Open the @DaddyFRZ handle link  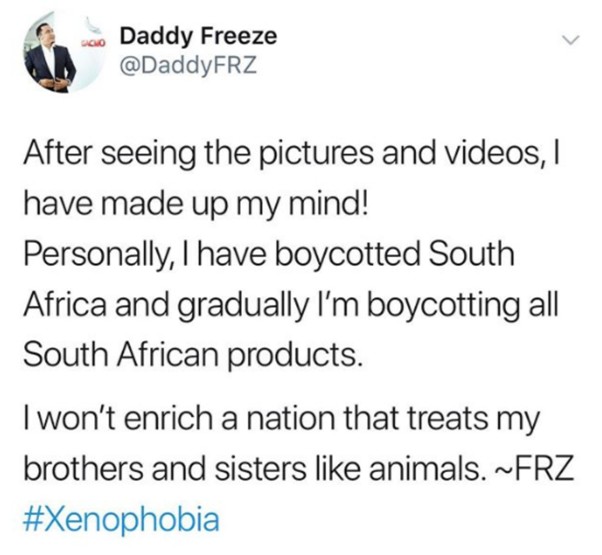(188, 65)
